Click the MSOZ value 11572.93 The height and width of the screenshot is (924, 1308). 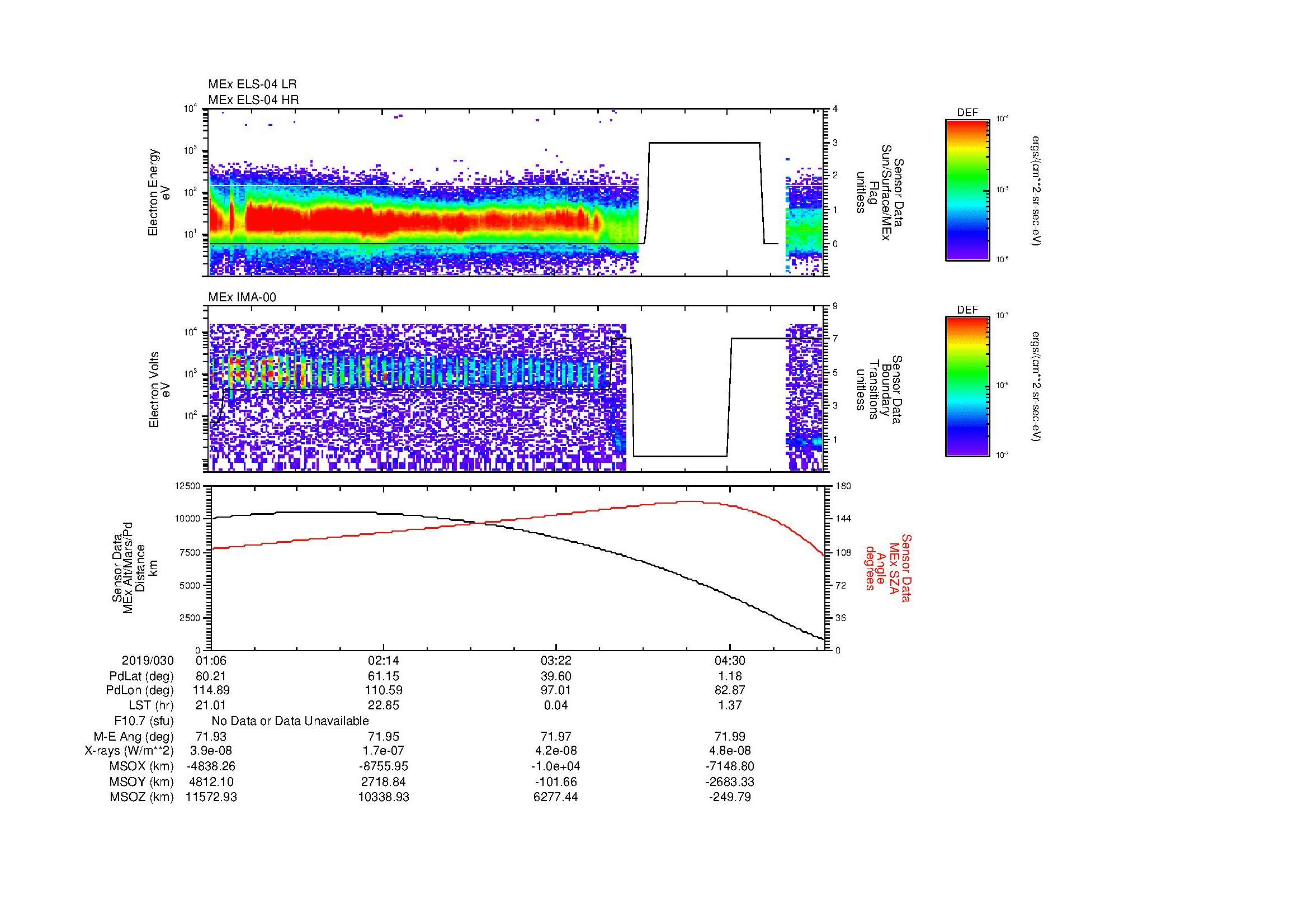coord(211,797)
